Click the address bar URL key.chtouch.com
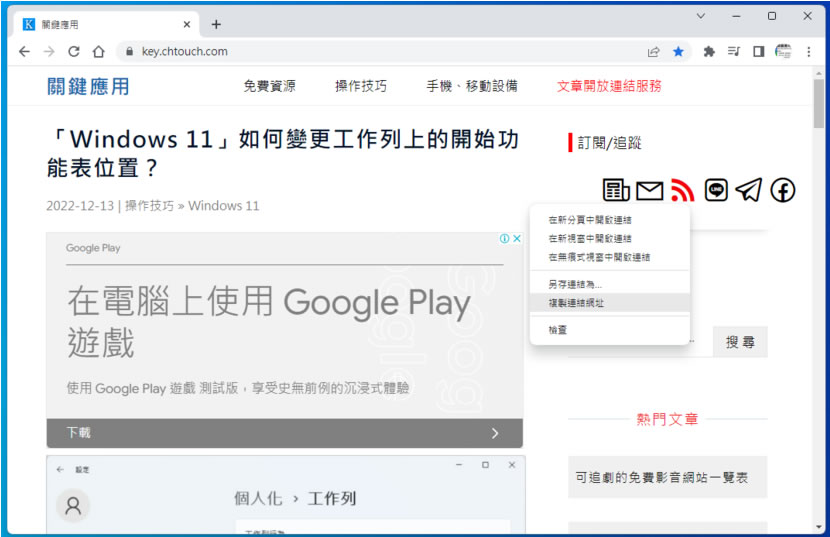 (185, 51)
